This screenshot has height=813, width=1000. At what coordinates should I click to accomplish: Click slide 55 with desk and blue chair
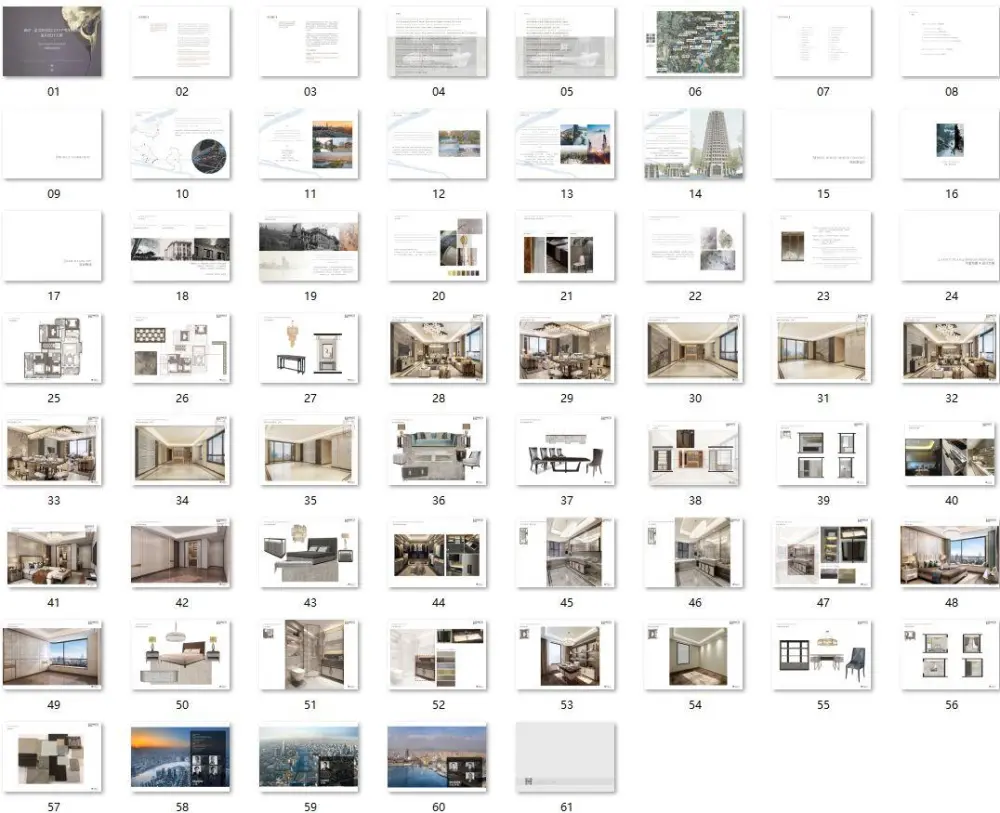click(823, 655)
